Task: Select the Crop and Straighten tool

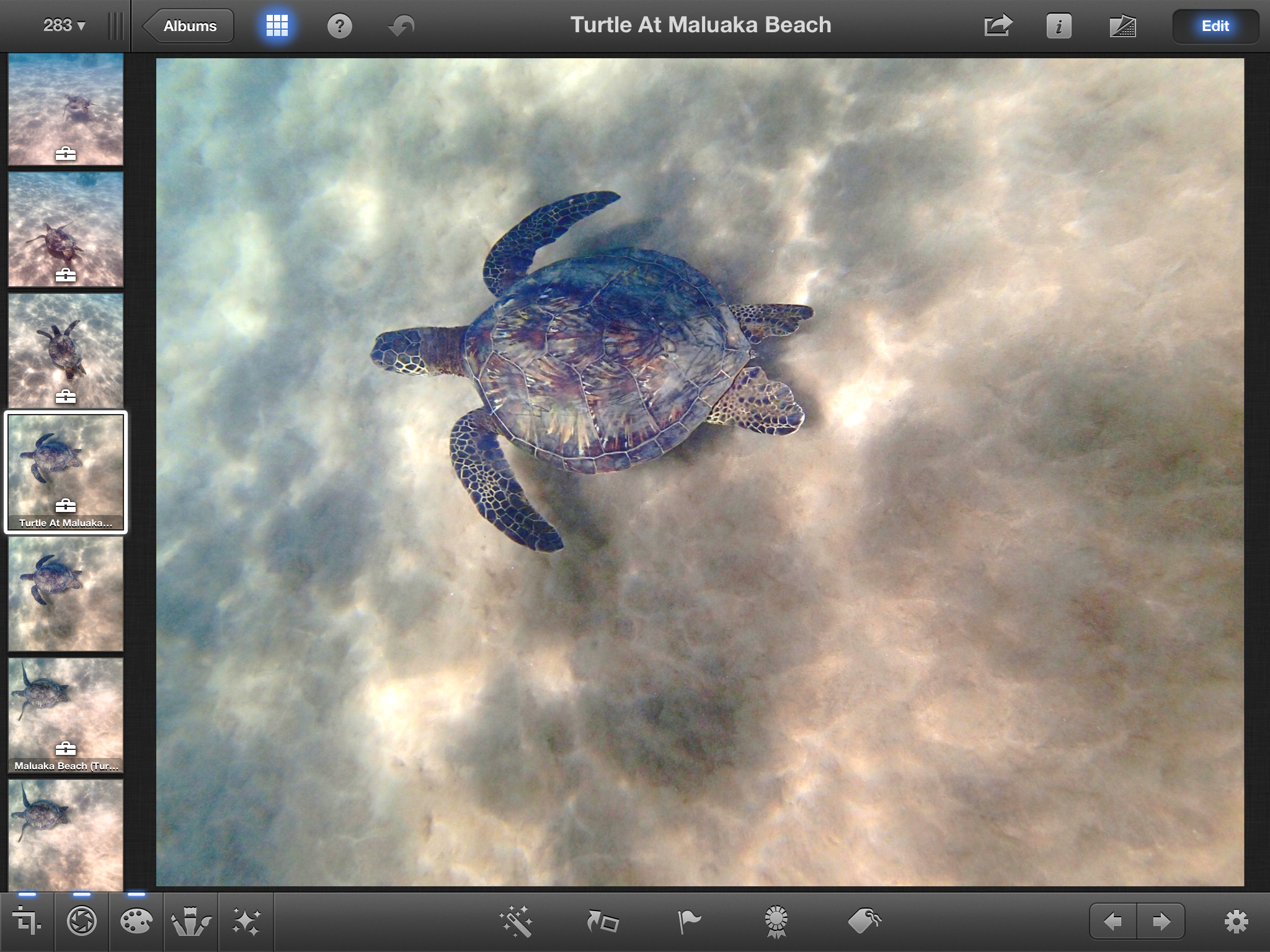Action: [x=27, y=922]
